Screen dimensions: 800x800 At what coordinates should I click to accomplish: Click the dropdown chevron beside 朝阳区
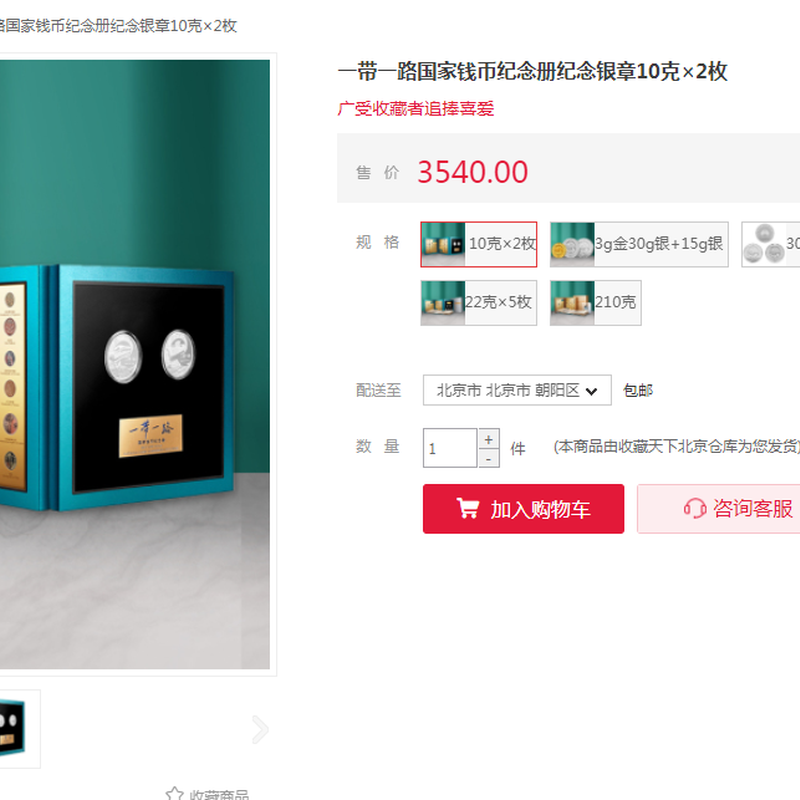point(591,391)
